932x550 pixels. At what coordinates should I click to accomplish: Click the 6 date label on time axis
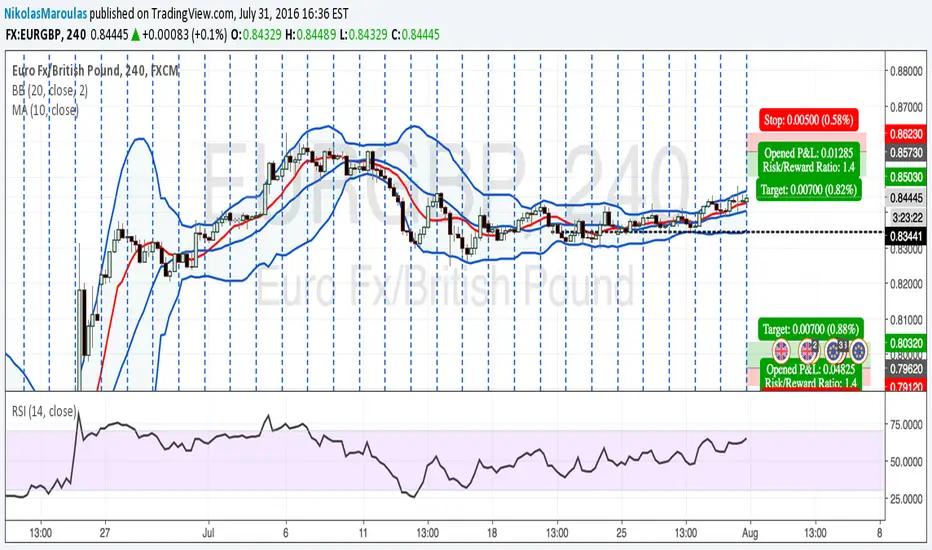pos(286,533)
